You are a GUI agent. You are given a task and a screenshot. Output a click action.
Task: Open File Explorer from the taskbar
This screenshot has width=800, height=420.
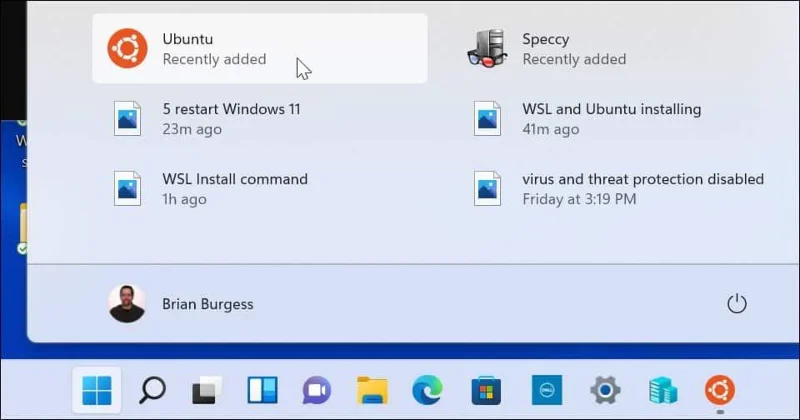tap(372, 390)
